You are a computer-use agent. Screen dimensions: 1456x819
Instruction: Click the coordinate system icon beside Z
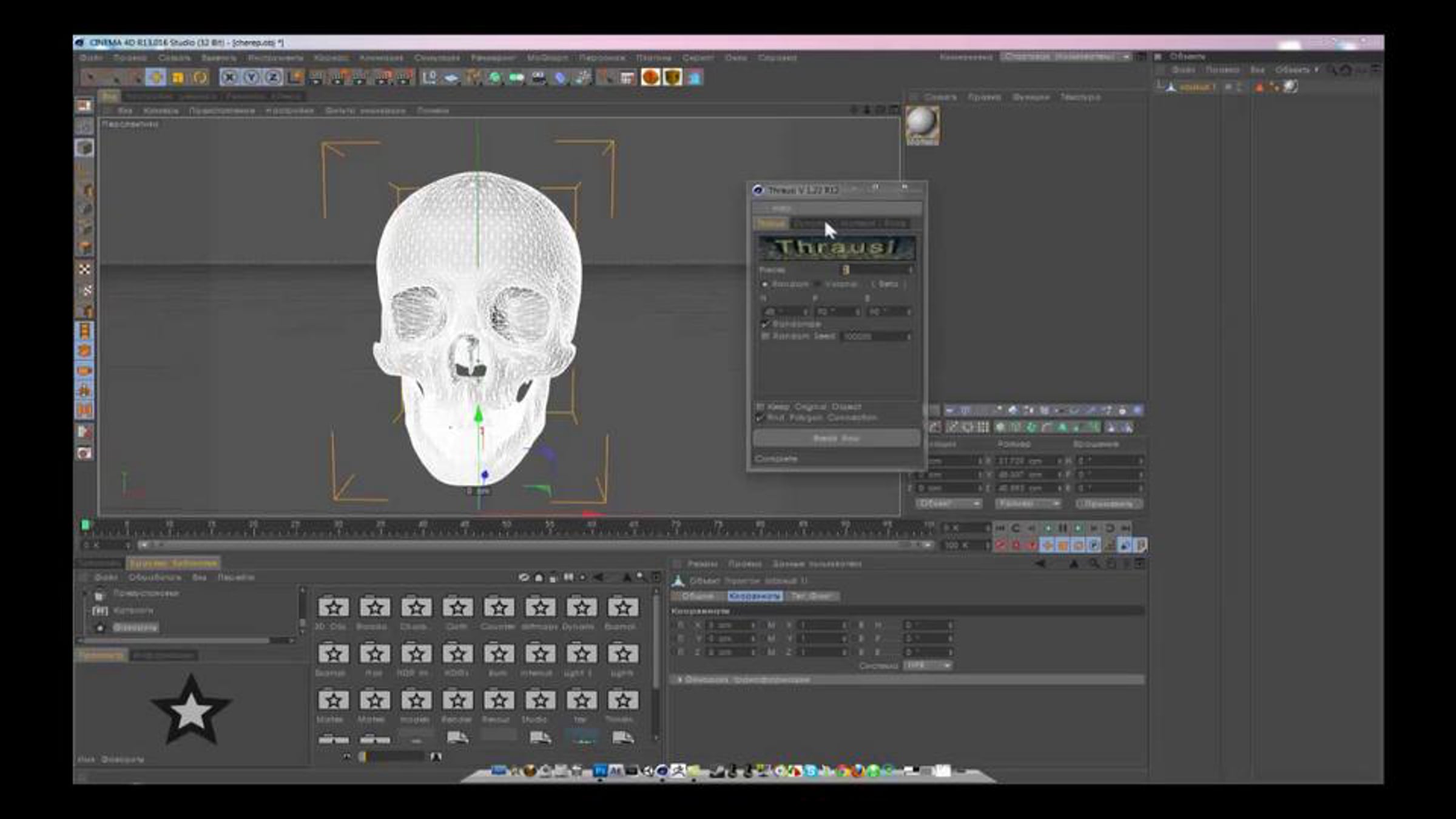(x=295, y=78)
